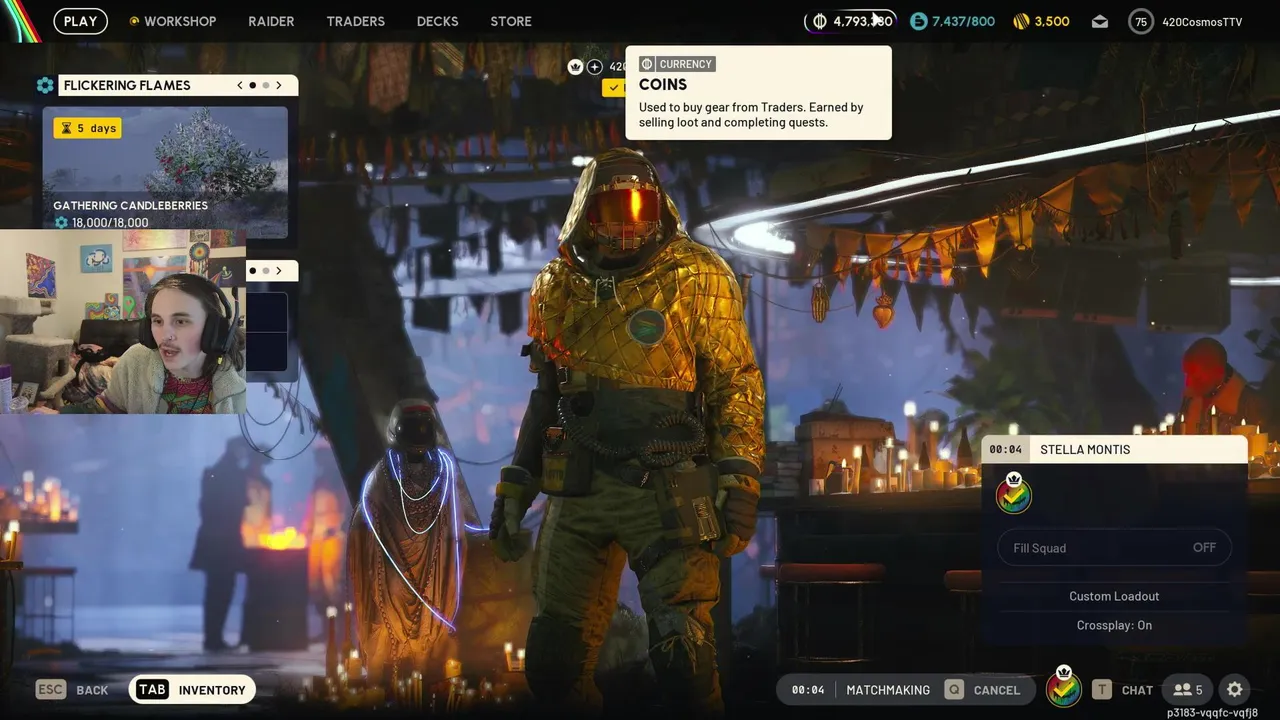Go to previous Flickering Flames event page
The width and height of the screenshot is (1280, 720).
[x=240, y=85]
